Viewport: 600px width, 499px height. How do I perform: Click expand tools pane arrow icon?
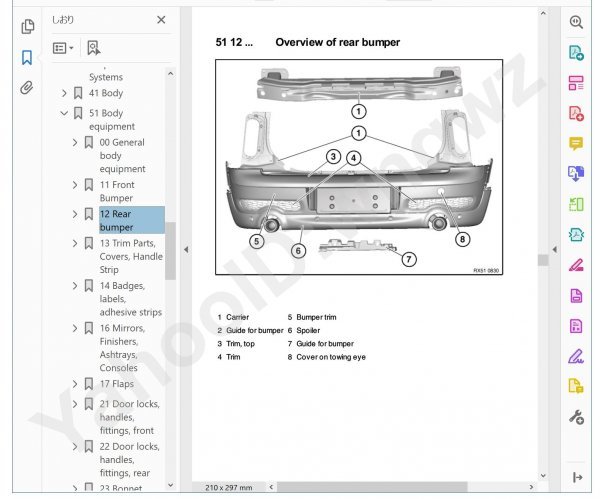point(577,477)
